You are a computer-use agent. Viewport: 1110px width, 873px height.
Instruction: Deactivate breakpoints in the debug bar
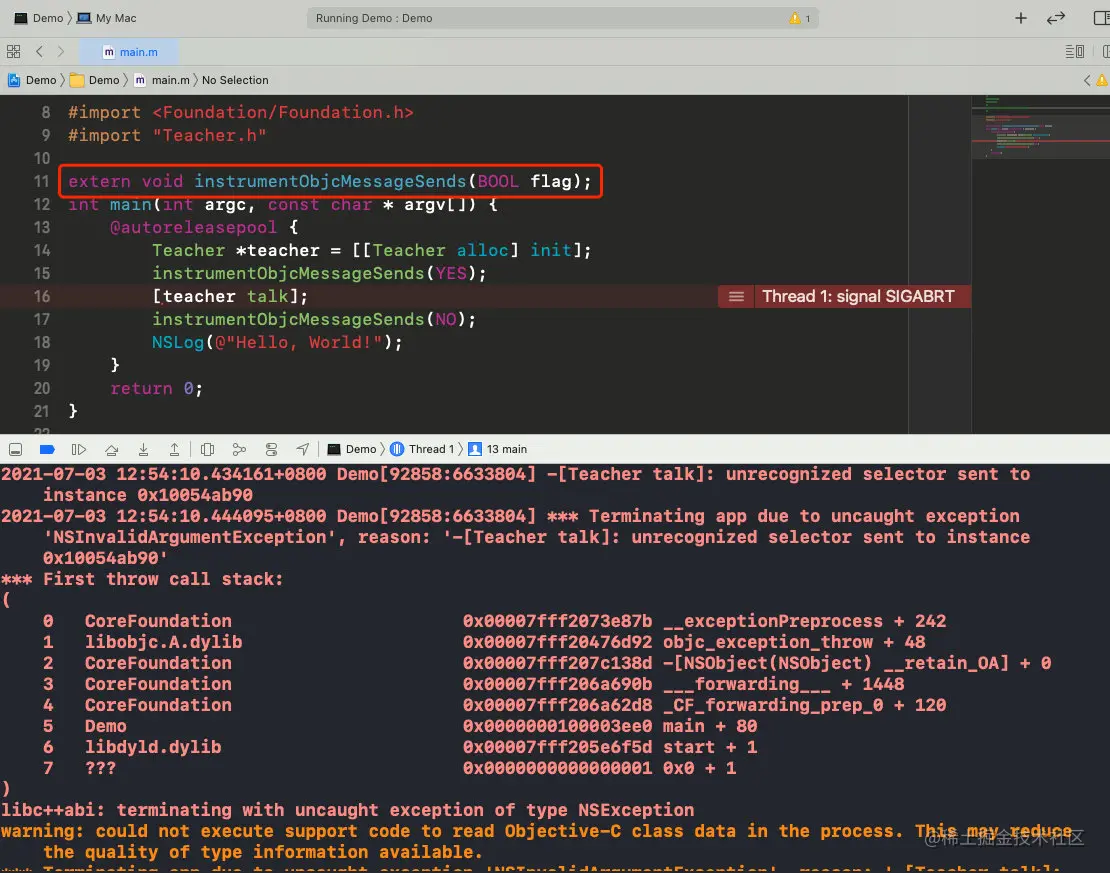click(x=47, y=450)
